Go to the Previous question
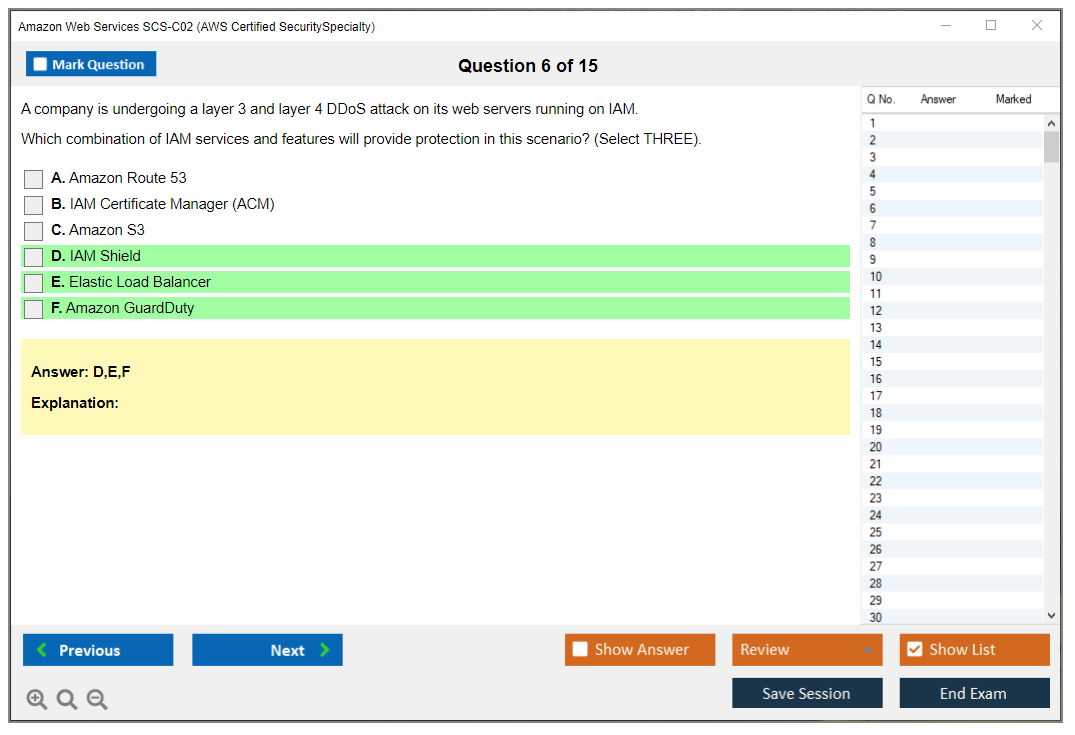1075x735 pixels. [x=98, y=650]
